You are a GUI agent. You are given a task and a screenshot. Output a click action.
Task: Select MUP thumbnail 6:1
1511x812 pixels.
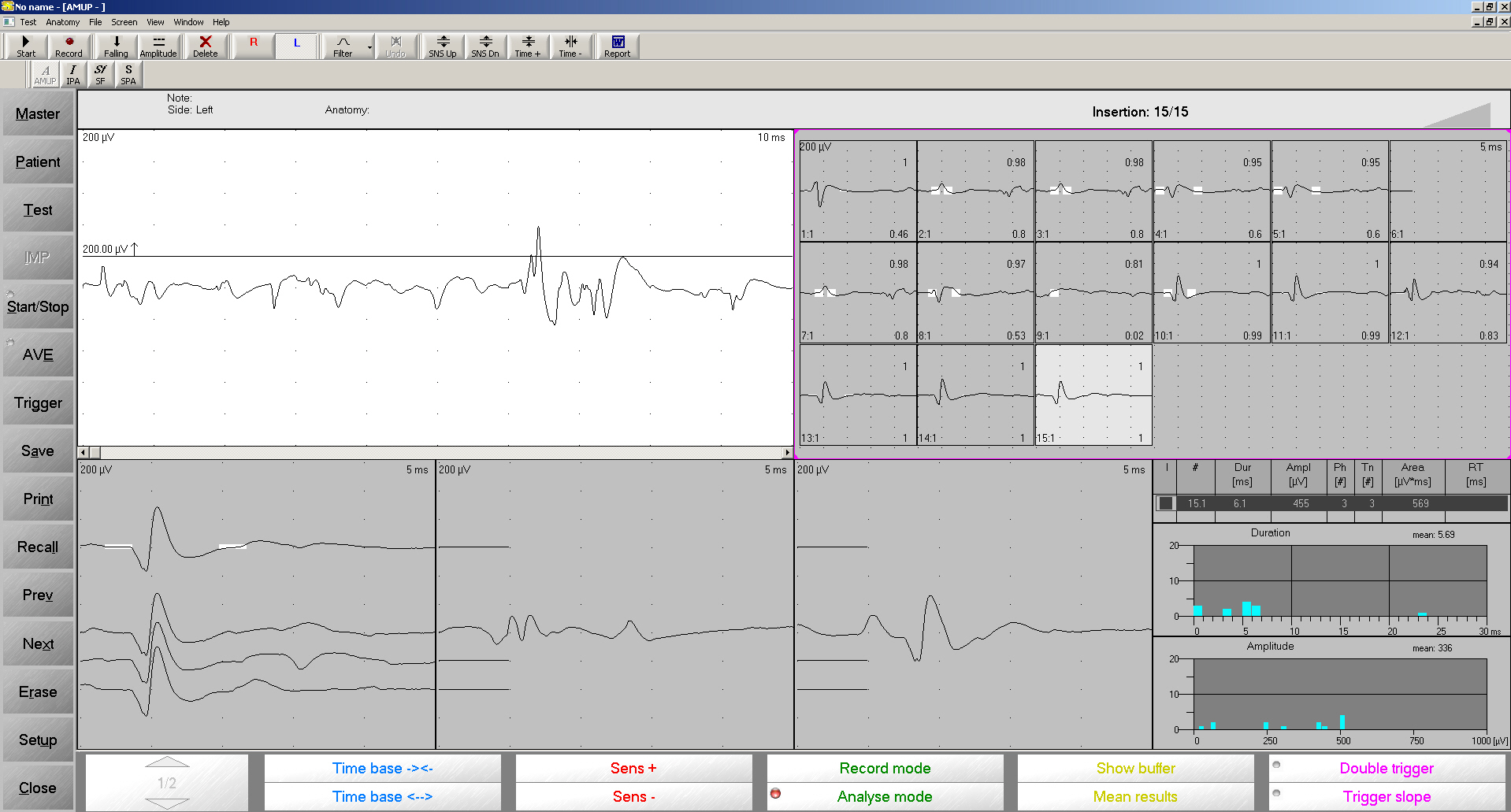click(1448, 191)
